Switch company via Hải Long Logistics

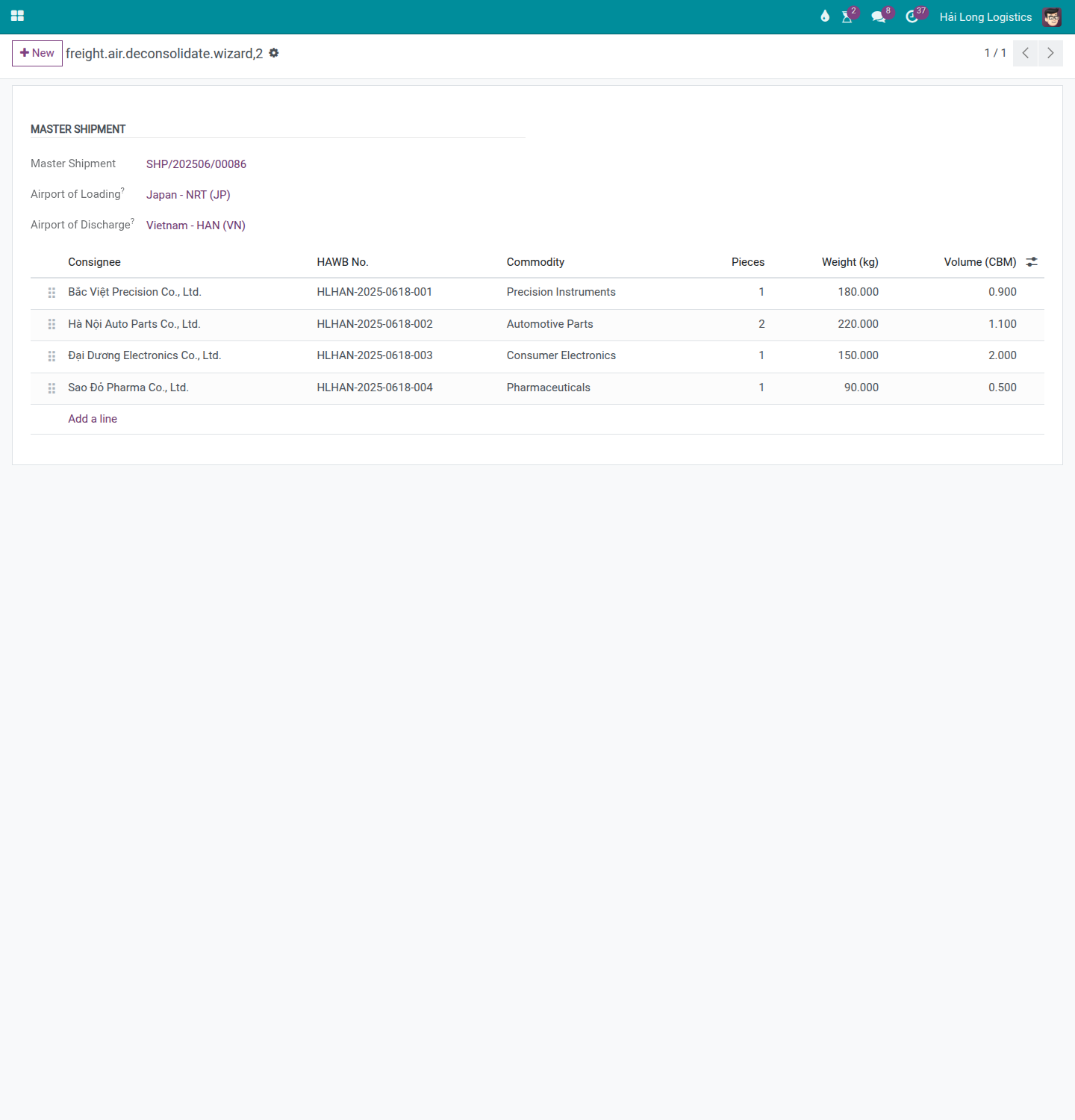985,17
